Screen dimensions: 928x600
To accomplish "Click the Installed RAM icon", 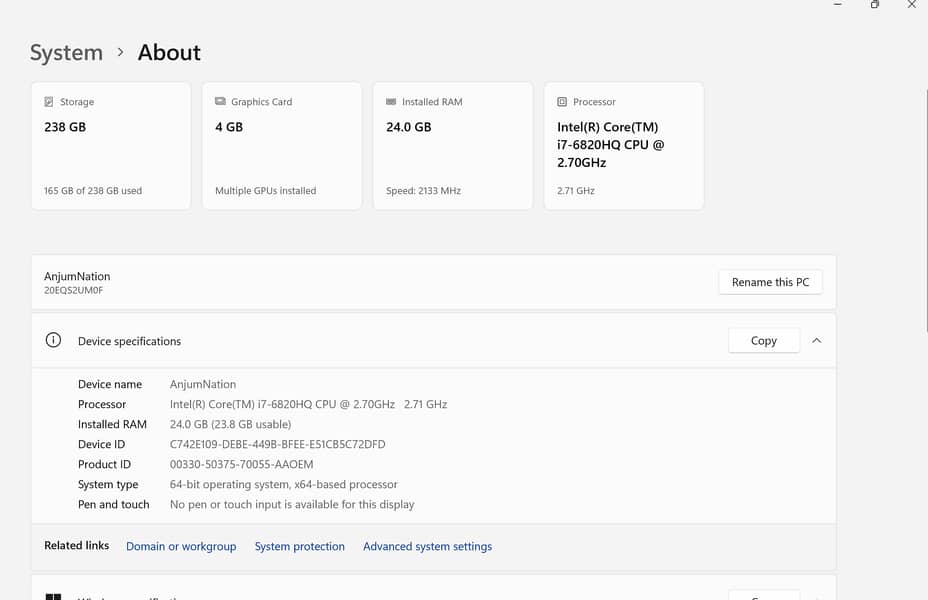I will pyautogui.click(x=391, y=102).
